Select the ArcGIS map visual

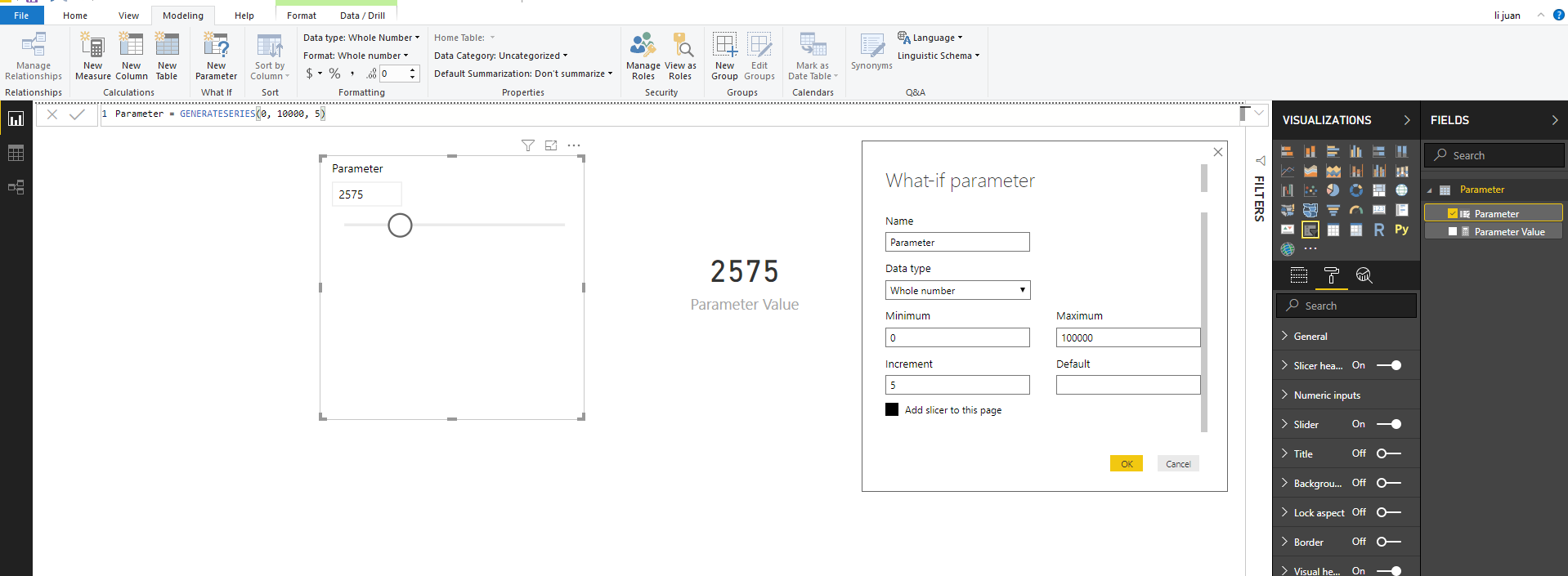point(1287,249)
